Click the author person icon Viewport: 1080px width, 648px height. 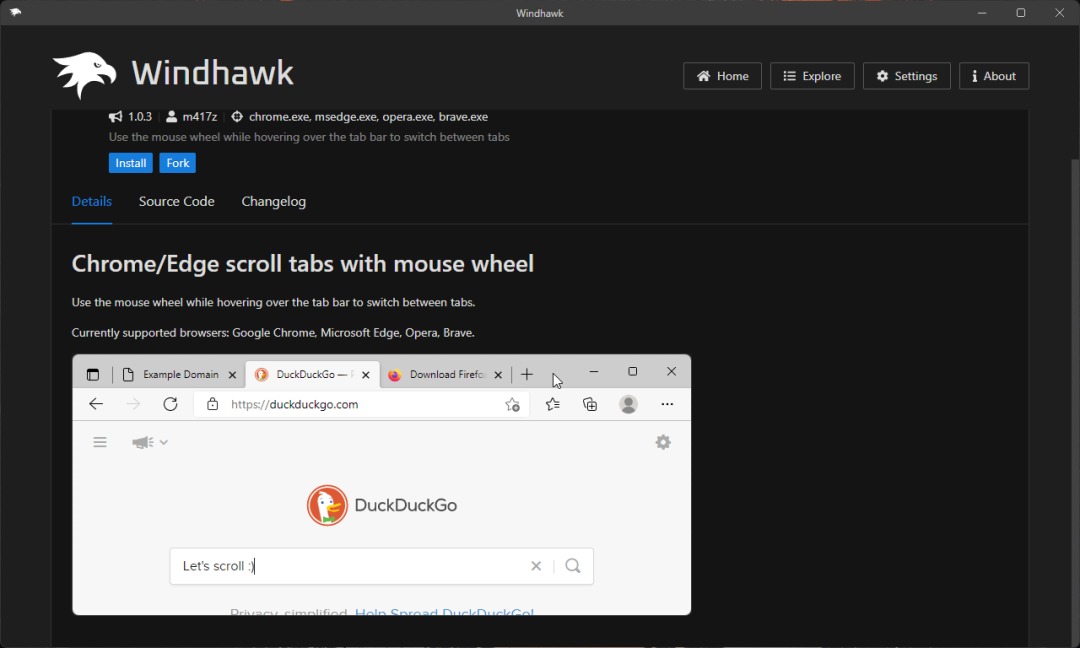(172, 116)
